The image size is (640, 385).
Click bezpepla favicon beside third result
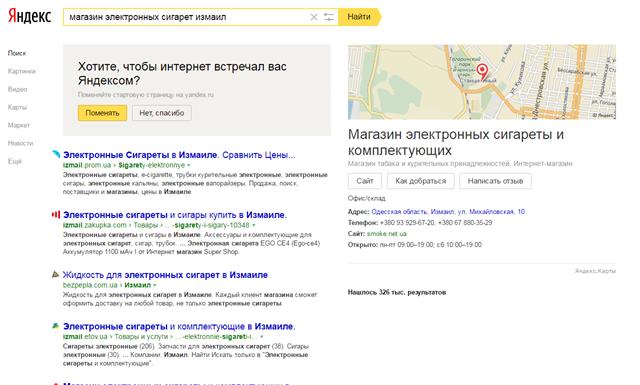[x=56, y=274]
